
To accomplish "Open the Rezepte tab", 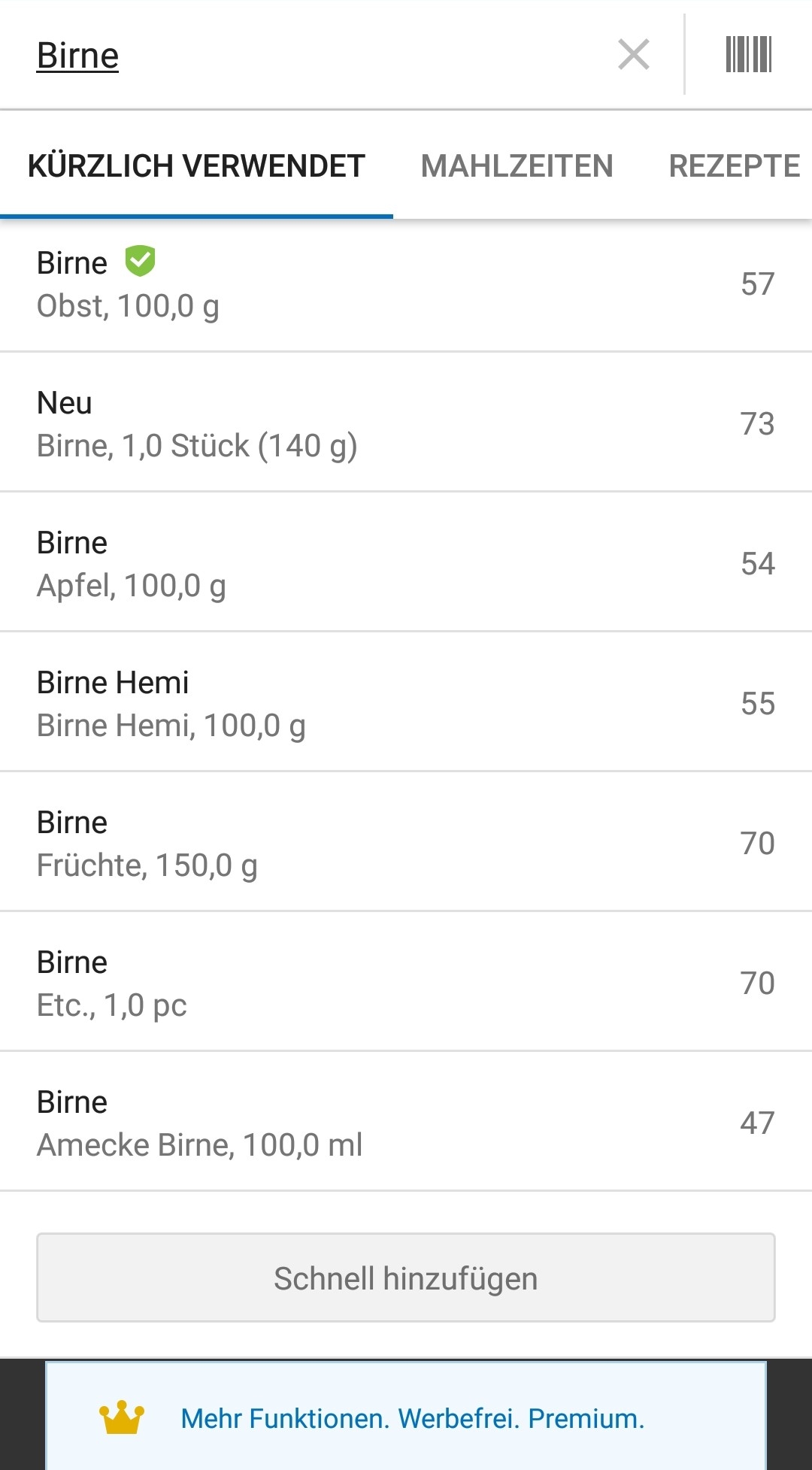I will coord(734,166).
